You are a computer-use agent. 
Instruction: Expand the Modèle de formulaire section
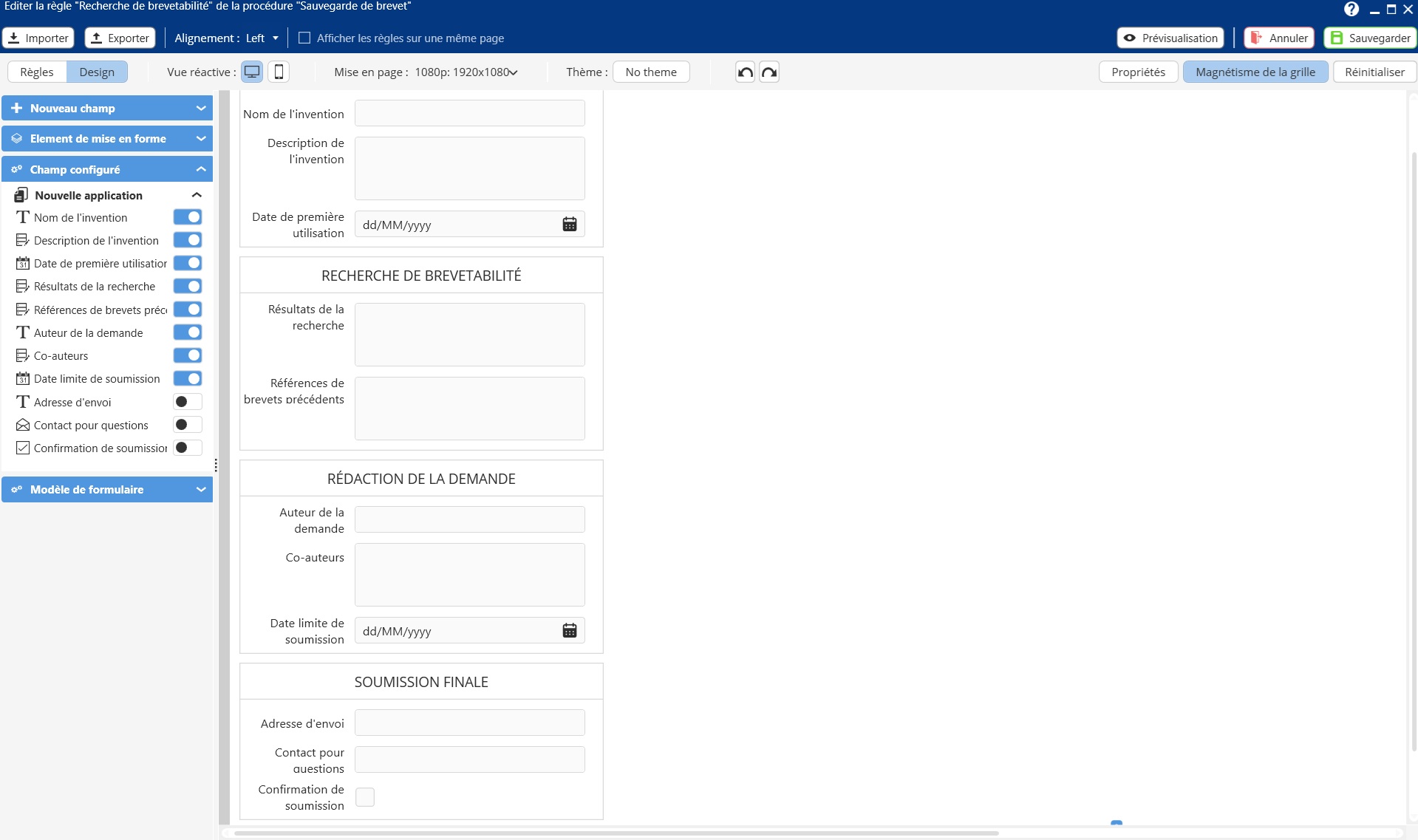pyautogui.click(x=107, y=489)
